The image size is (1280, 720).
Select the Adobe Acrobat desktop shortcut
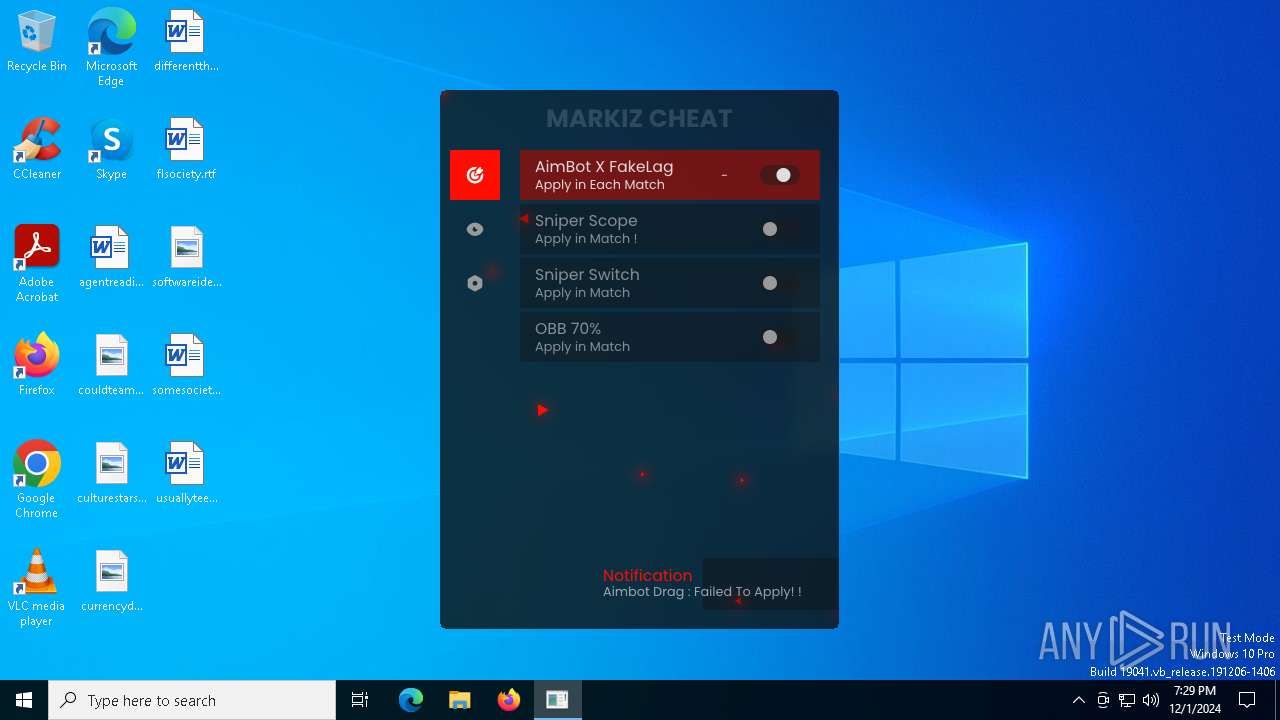coord(37,264)
